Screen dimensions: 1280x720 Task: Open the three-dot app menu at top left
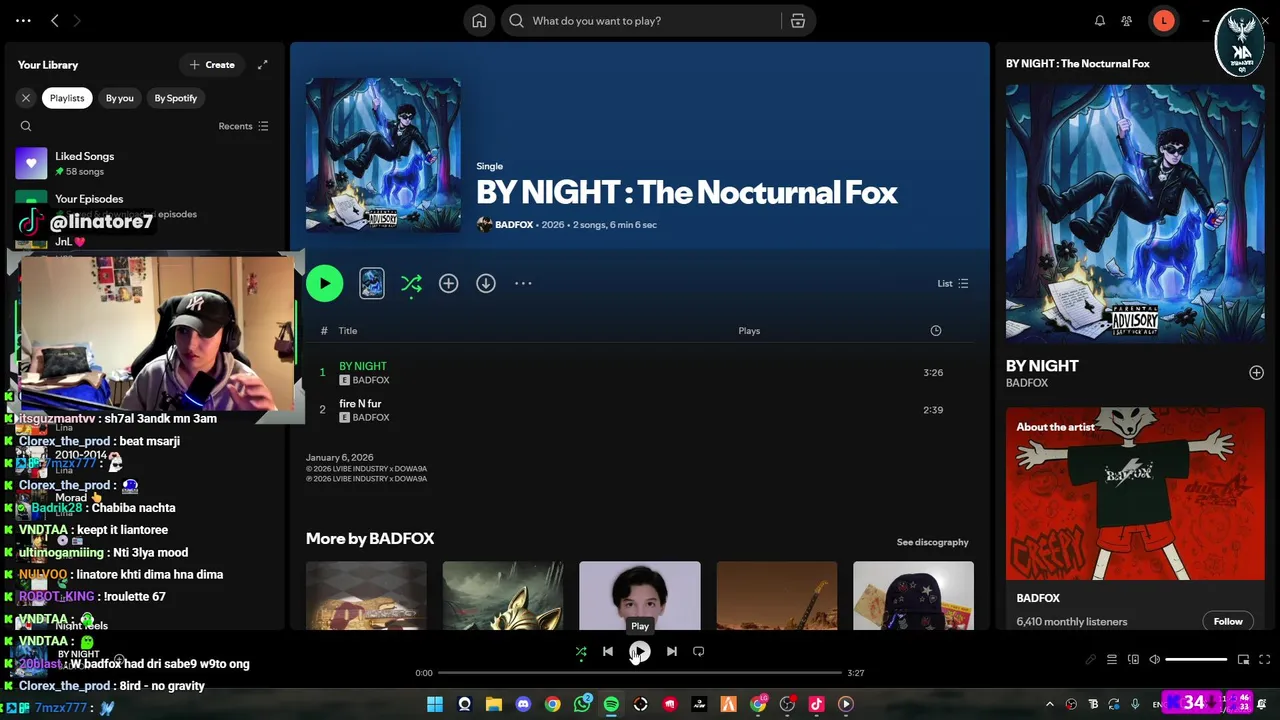coord(23,20)
